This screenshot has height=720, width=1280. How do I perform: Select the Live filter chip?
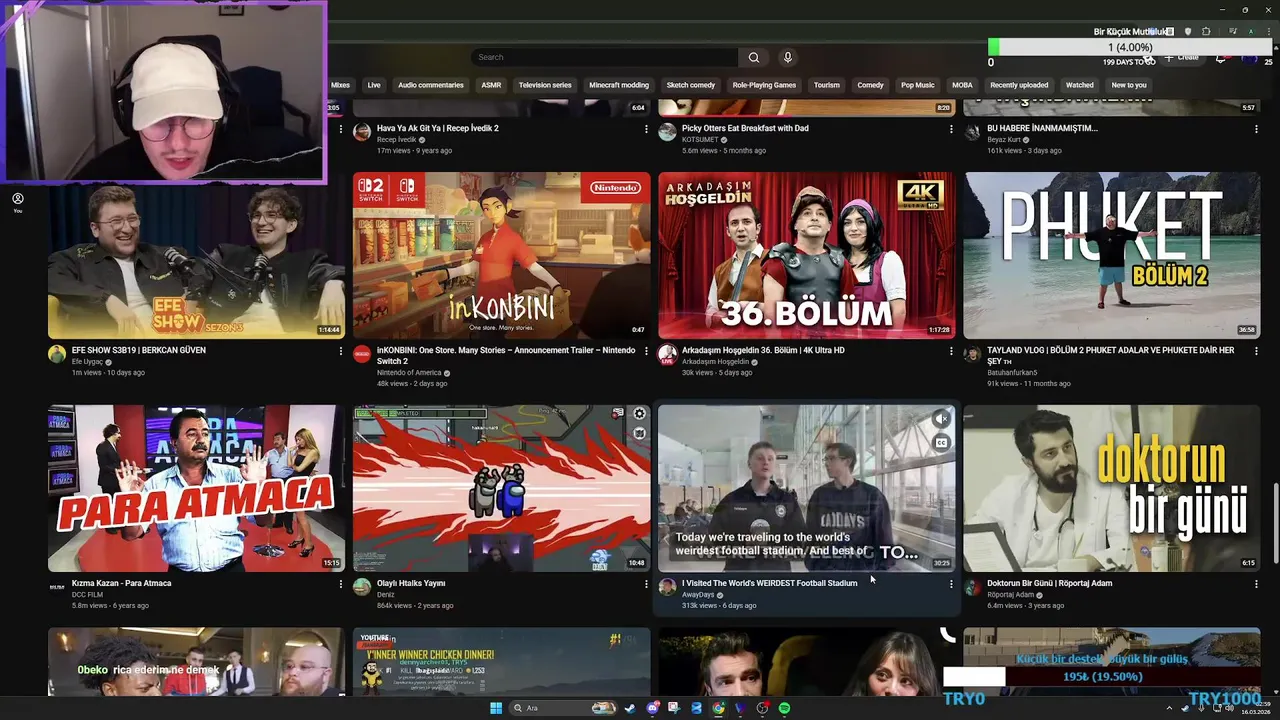(x=374, y=85)
